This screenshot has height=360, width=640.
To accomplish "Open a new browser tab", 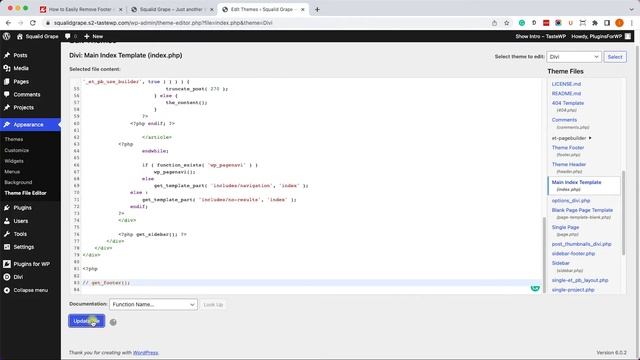I will (317, 9).
